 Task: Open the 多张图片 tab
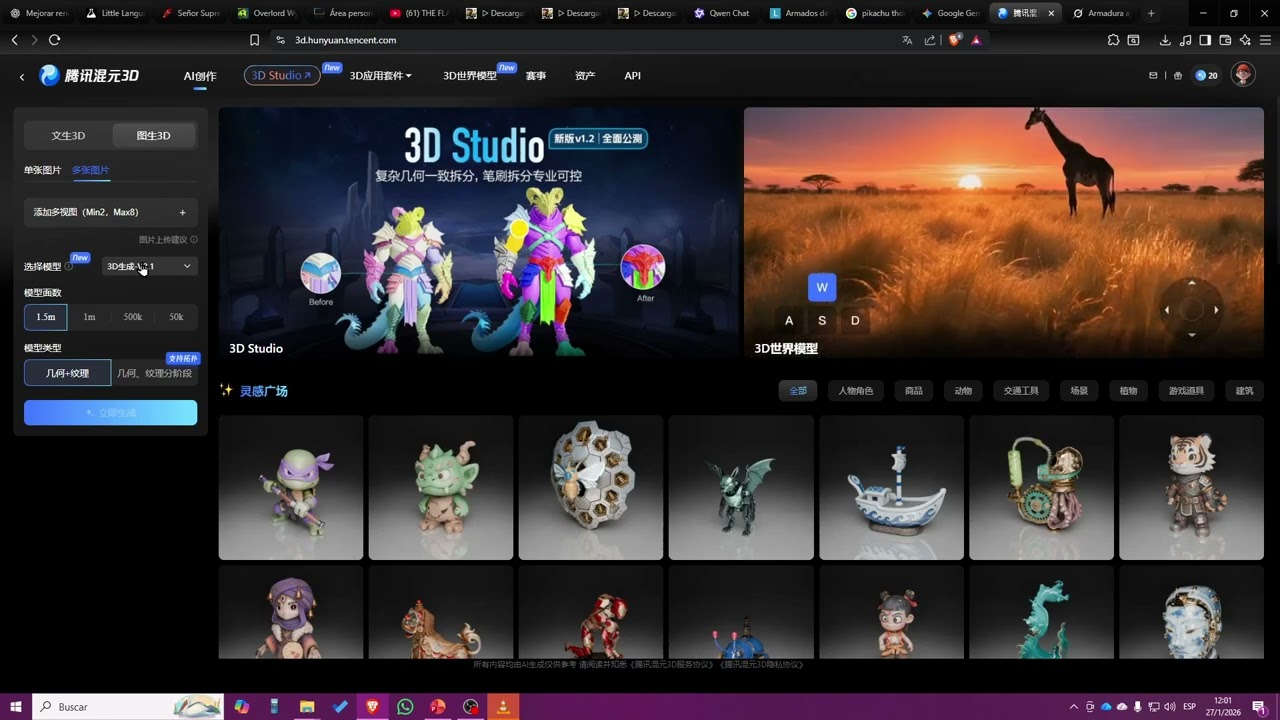[x=90, y=170]
